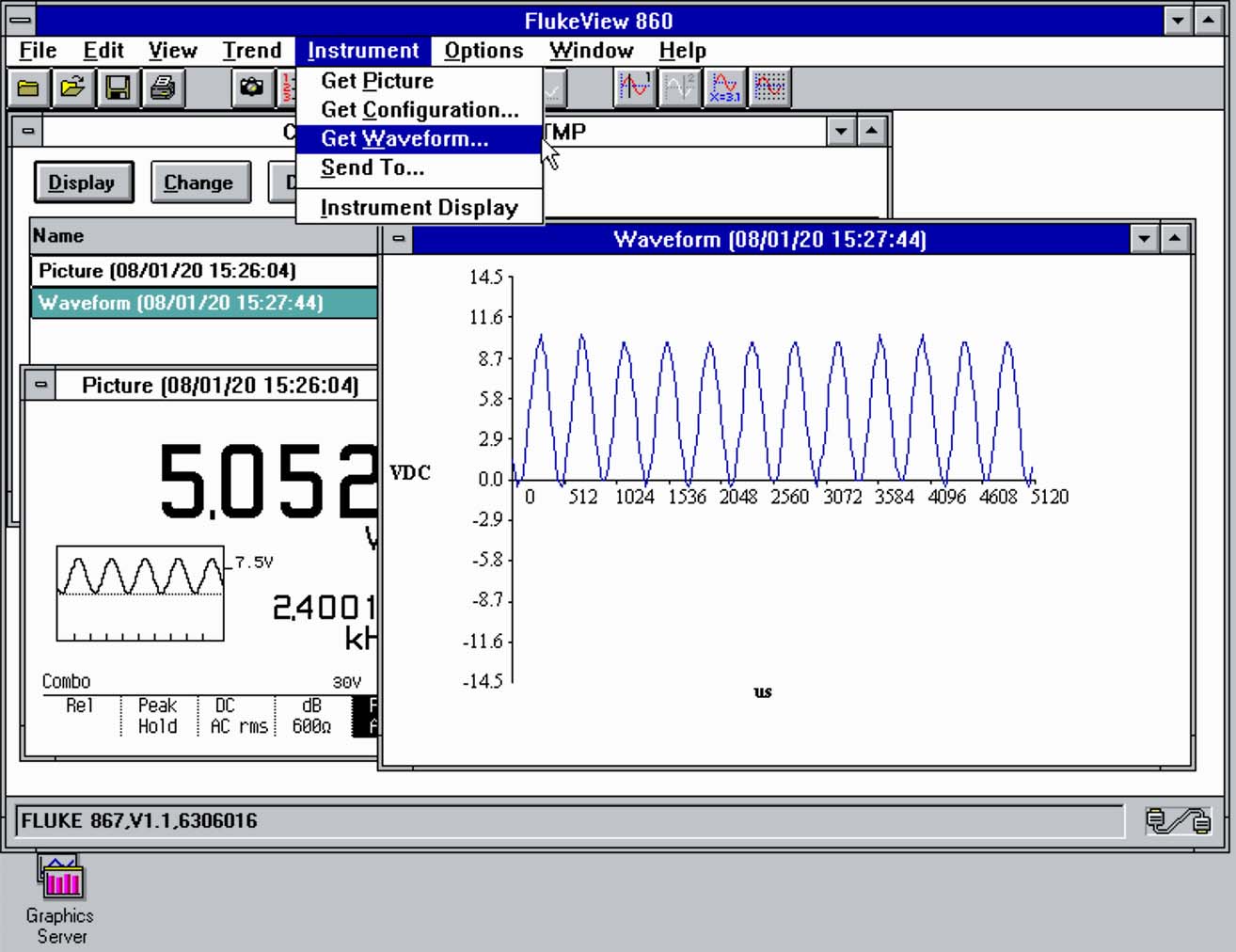Open the Waveform window control menu box

399,239
